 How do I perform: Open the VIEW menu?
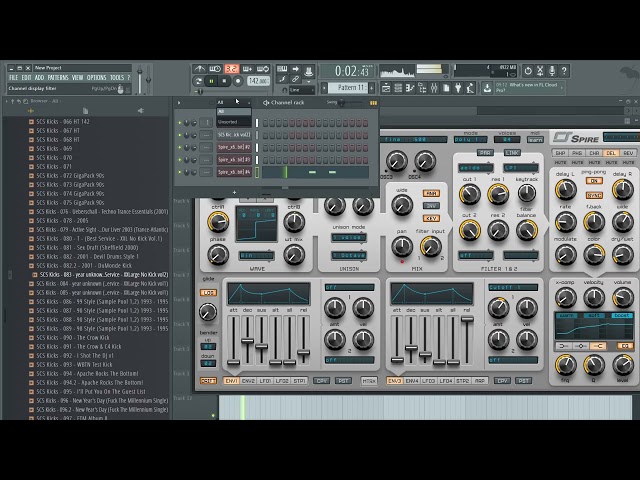click(x=77, y=78)
